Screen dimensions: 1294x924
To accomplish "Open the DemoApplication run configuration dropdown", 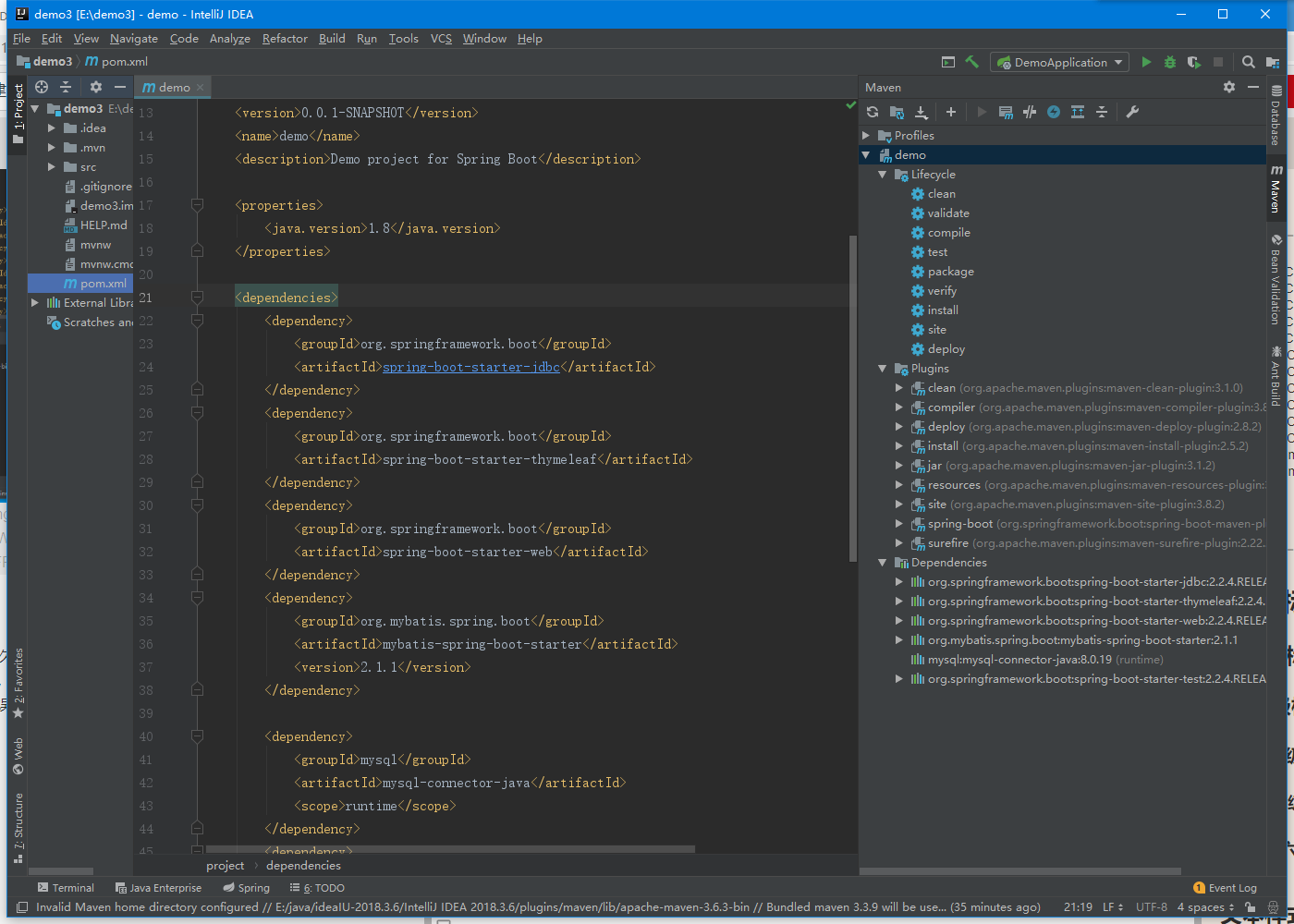I will click(x=1060, y=62).
